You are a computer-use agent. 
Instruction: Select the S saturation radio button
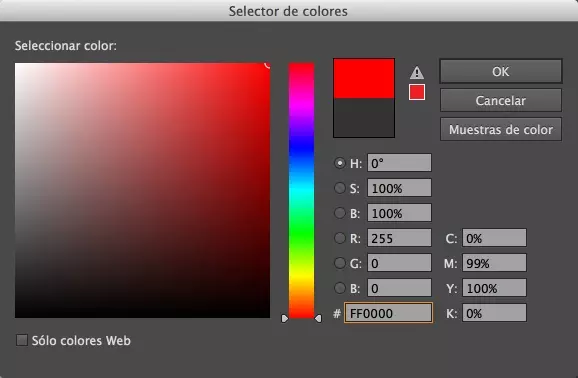tap(340, 188)
